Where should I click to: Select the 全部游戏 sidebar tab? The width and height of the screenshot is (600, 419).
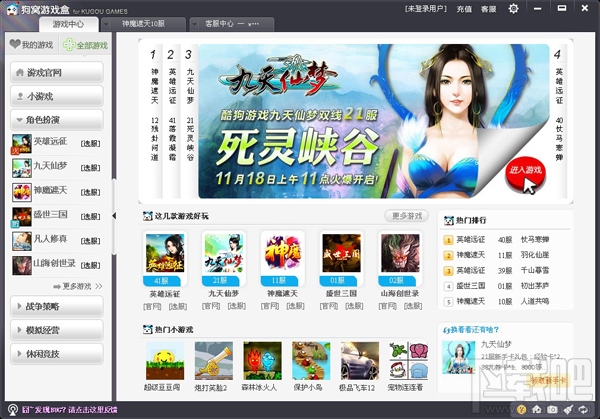click(x=85, y=45)
